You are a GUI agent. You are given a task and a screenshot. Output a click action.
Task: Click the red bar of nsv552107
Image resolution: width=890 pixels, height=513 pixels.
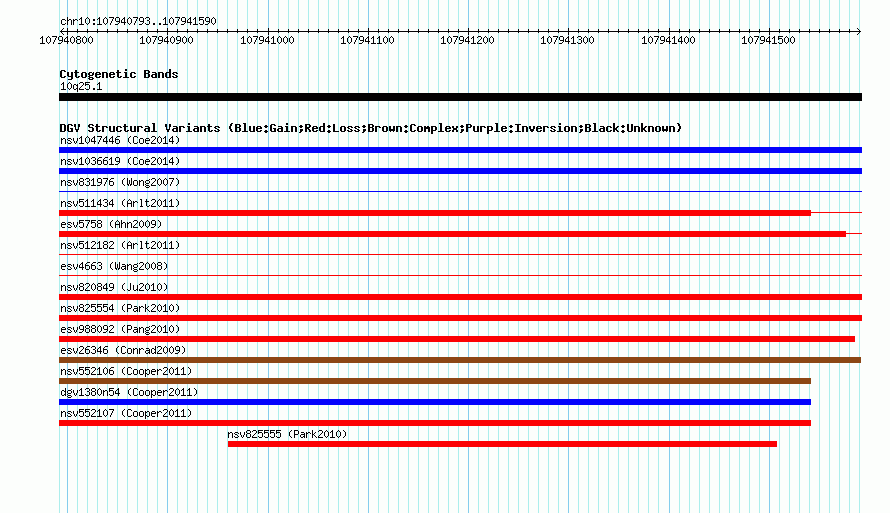(x=435, y=423)
